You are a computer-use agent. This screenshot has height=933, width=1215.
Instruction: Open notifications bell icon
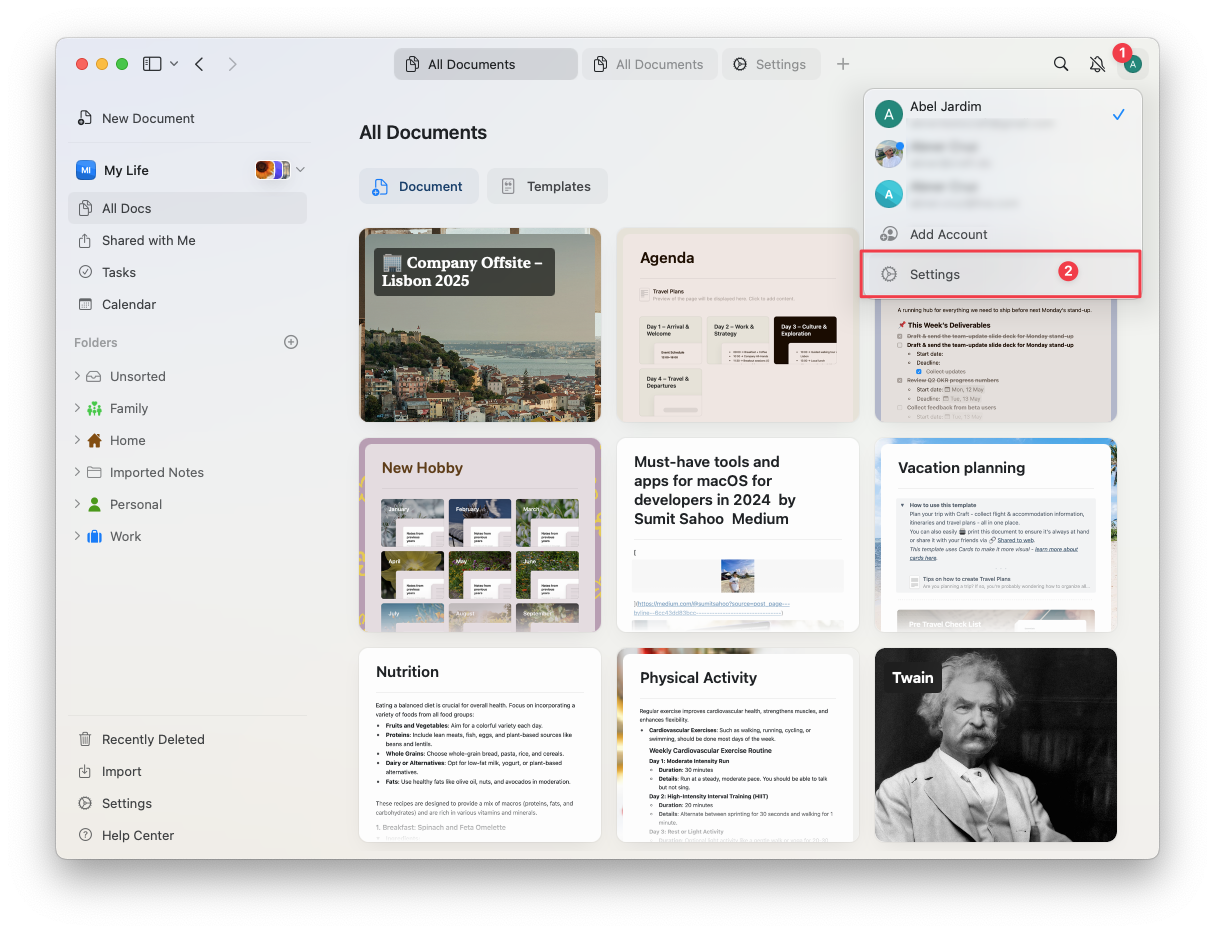[x=1097, y=64]
